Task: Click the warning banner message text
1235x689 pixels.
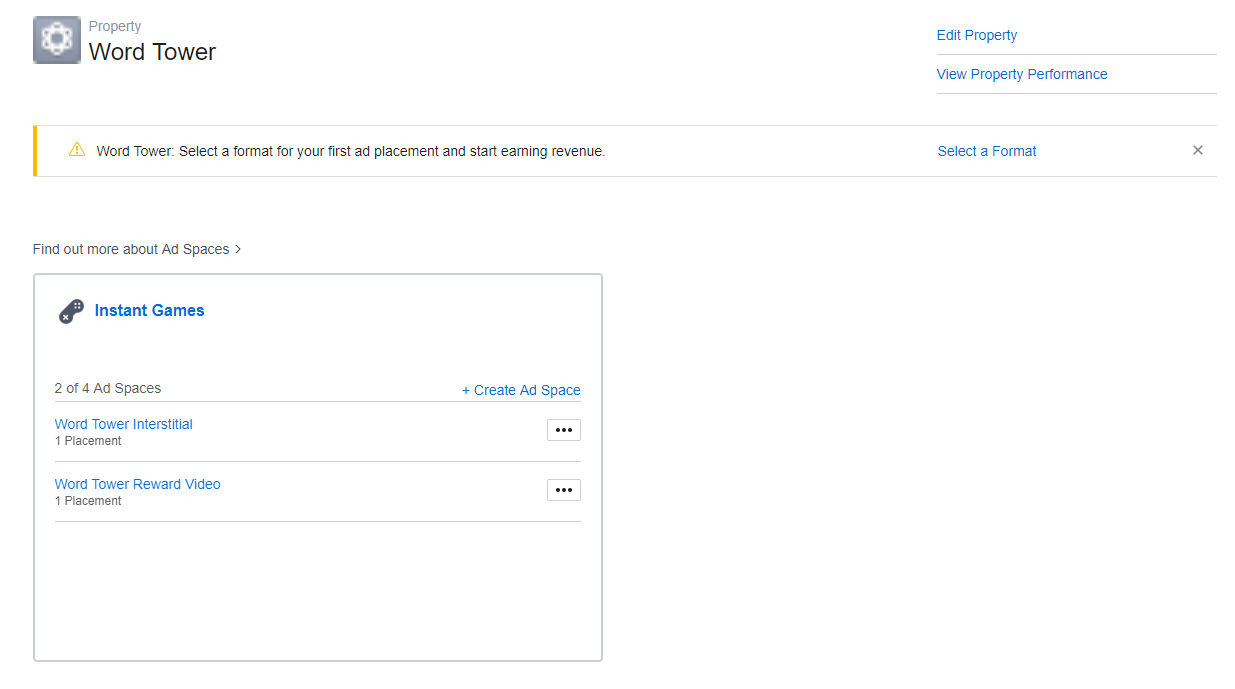Action: point(351,151)
